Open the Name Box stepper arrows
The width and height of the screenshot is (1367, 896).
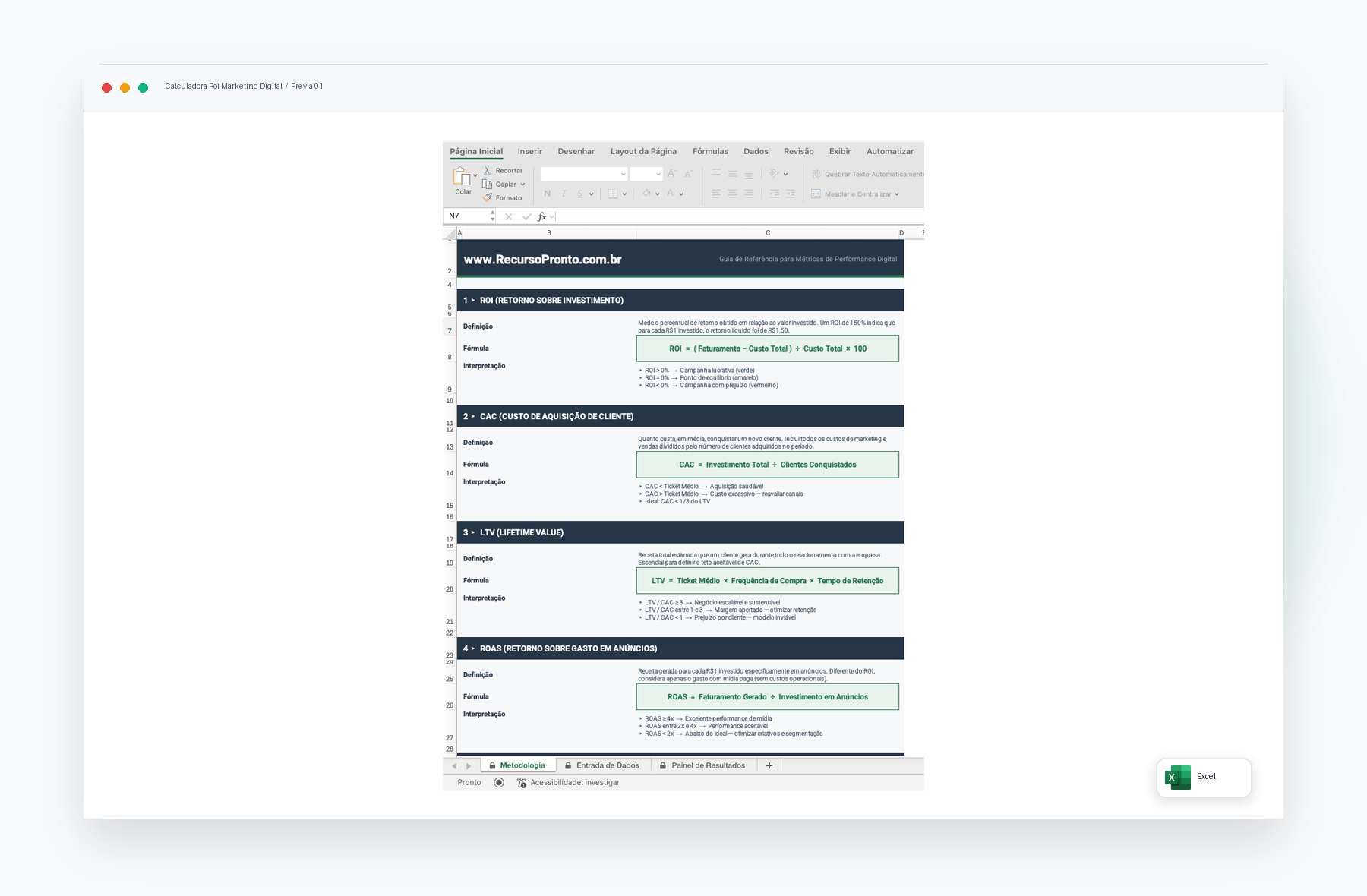[x=493, y=216]
